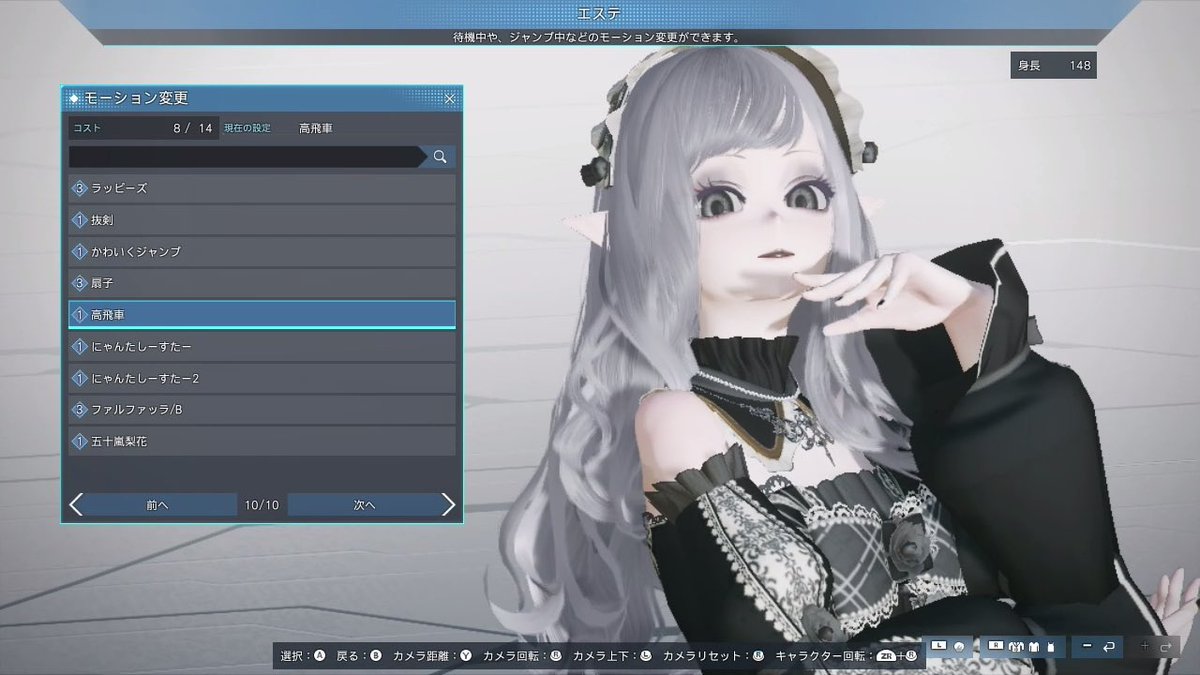Click the キャラクター回転 ZR hint
1200x675 pixels.
pos(846,656)
